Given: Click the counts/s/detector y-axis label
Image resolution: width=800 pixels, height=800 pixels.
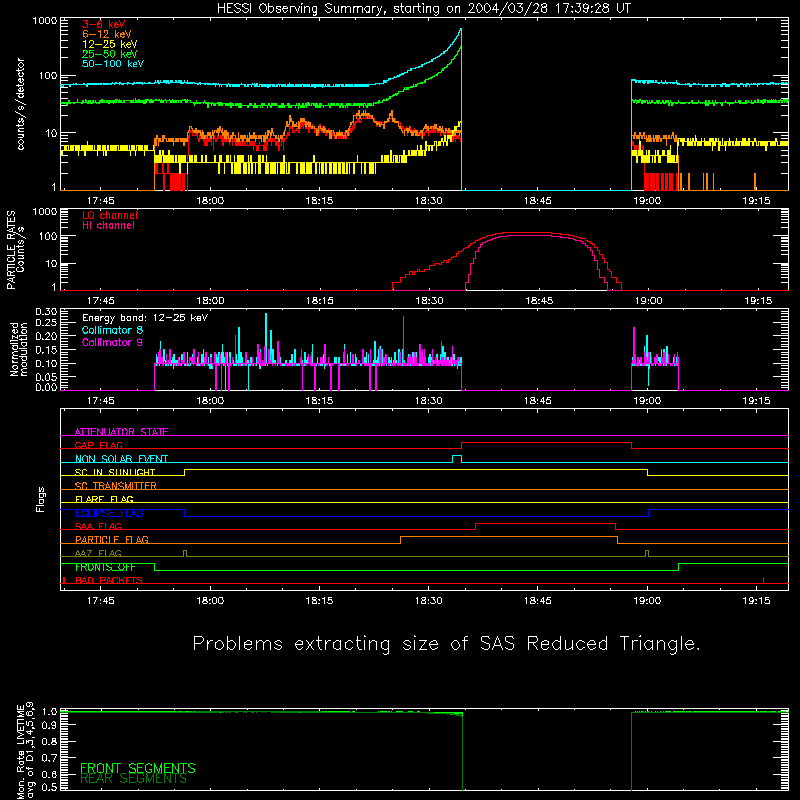Looking at the screenshot, I should (20, 104).
